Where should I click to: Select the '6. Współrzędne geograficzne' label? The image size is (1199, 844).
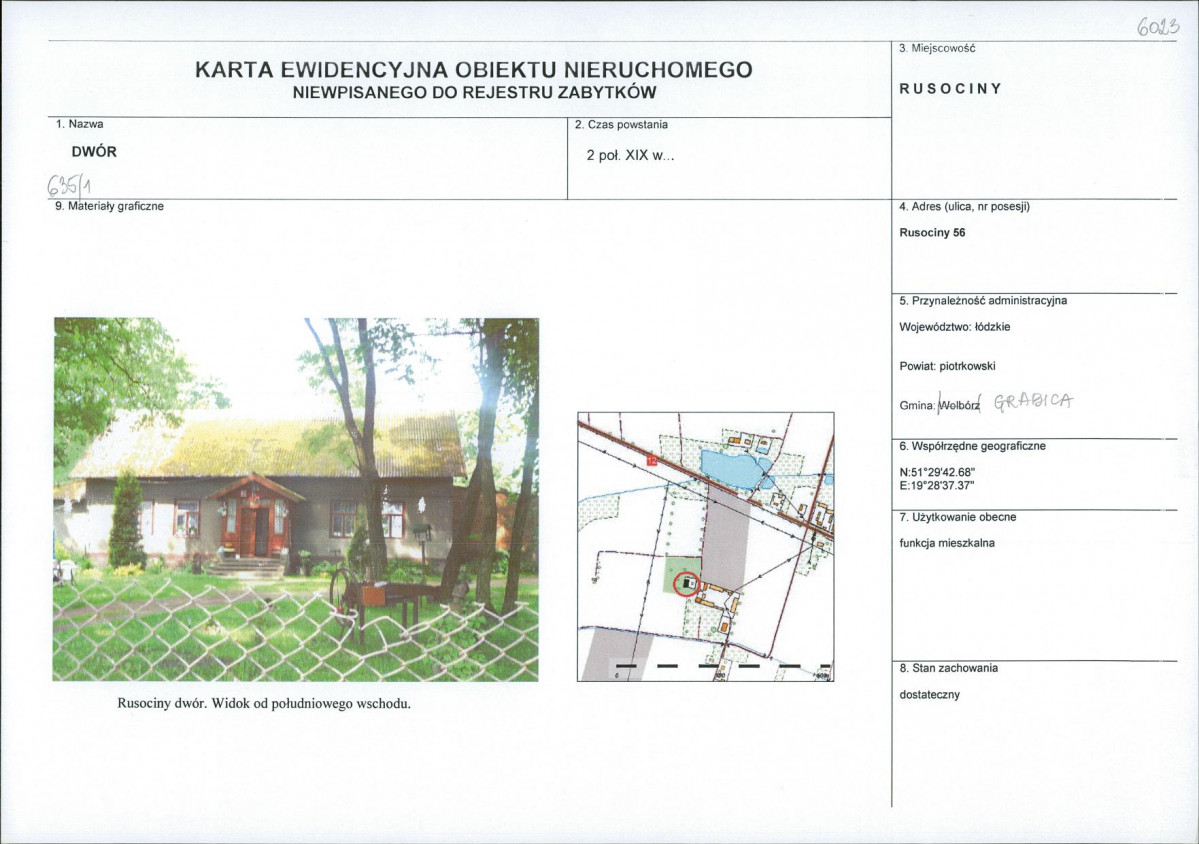click(972, 446)
